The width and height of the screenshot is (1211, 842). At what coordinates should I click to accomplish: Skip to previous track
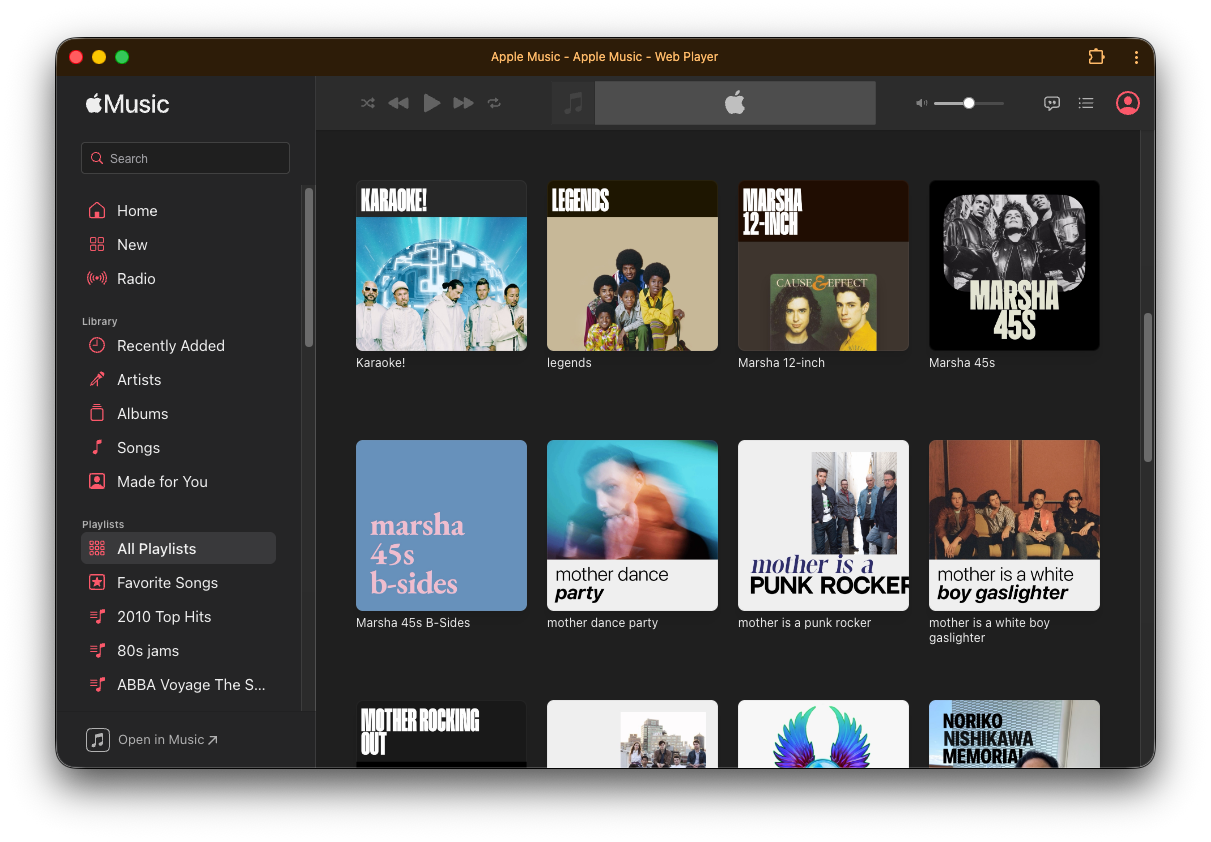398,103
